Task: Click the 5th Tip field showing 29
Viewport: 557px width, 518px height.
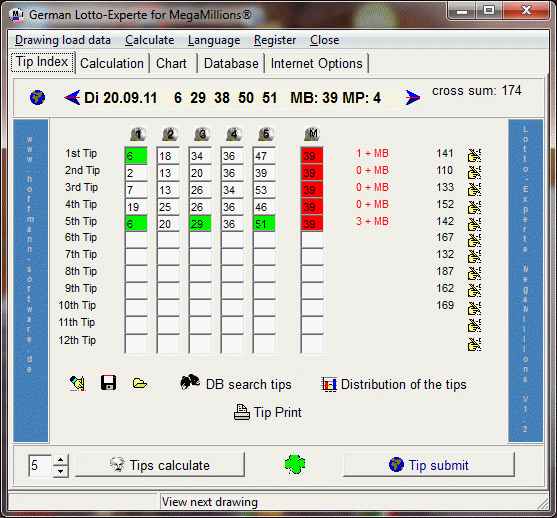Action: [x=200, y=224]
